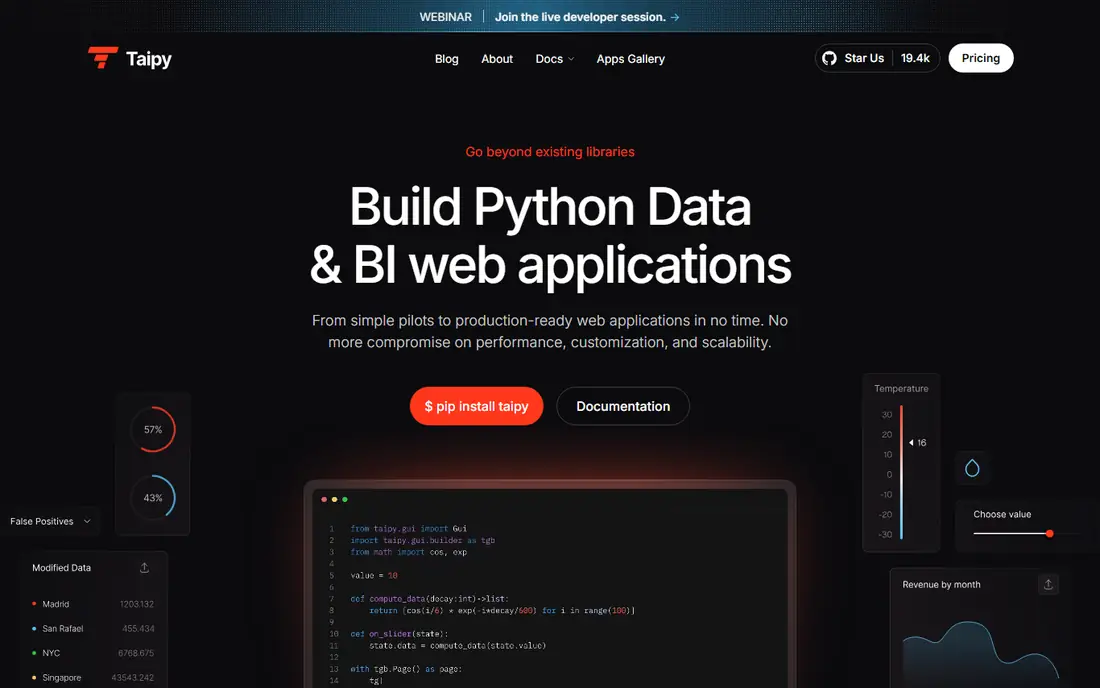
Task: Go to the About page
Action: [497, 59]
